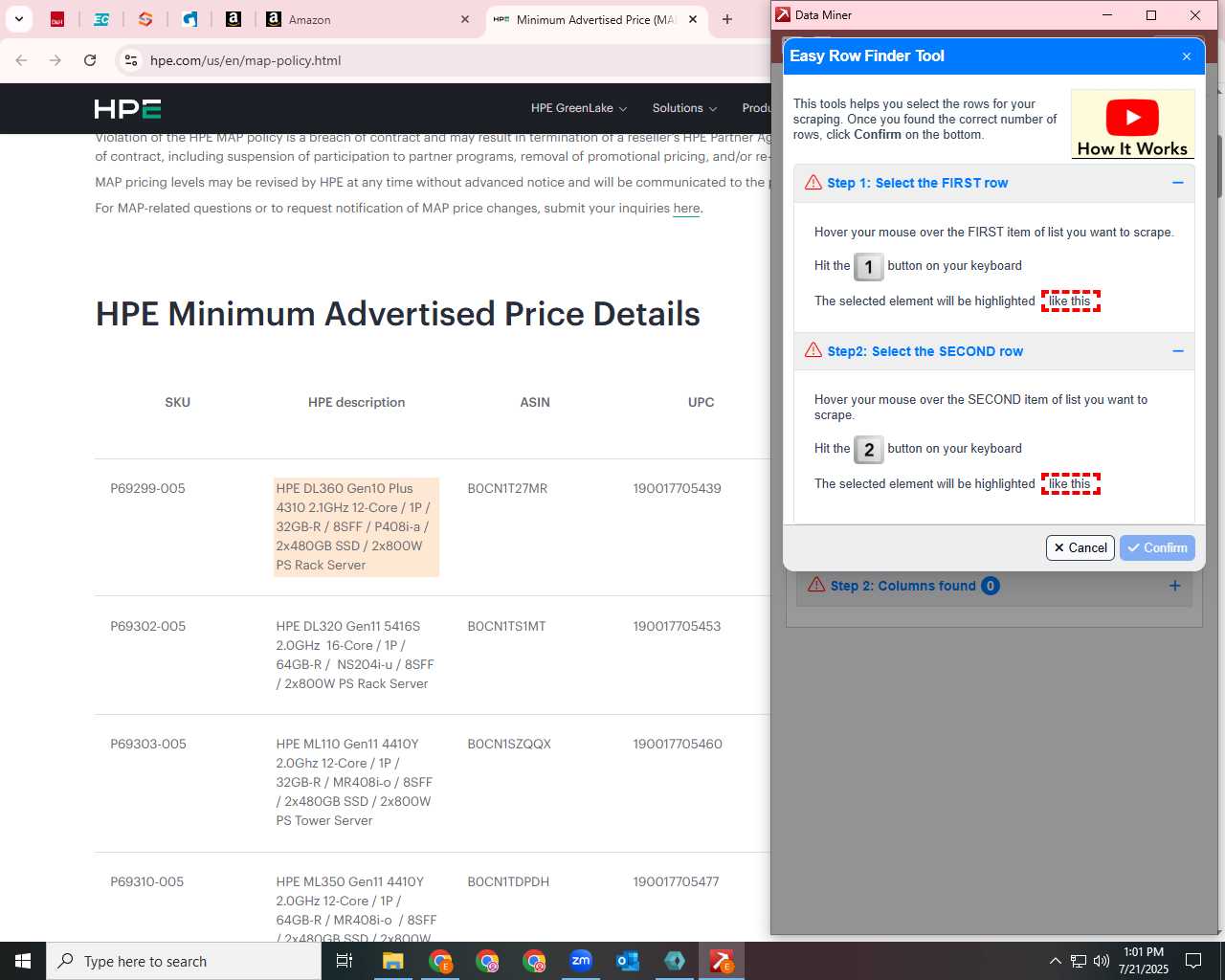This screenshot has height=980, width=1225.
Task: Click the ASIN column header
Action: [535, 402]
